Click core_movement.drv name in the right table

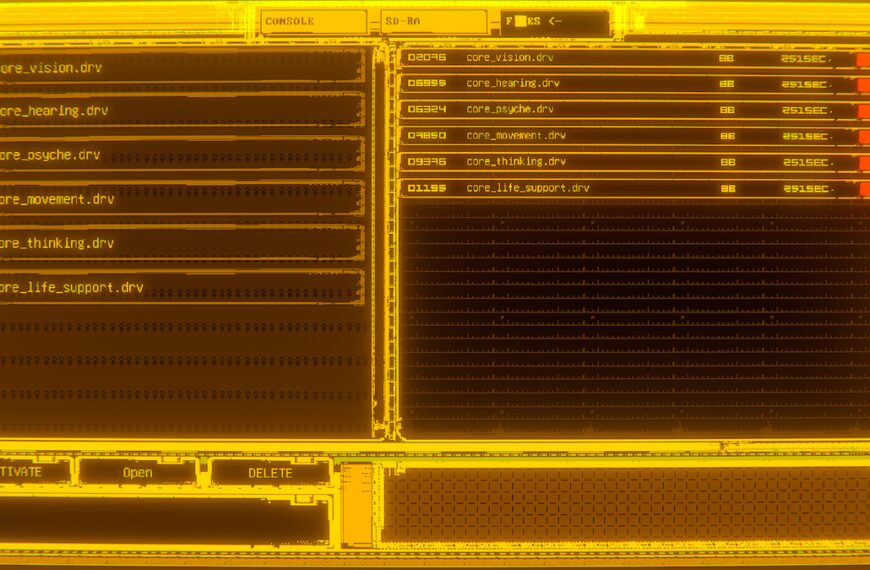[x=516, y=135]
